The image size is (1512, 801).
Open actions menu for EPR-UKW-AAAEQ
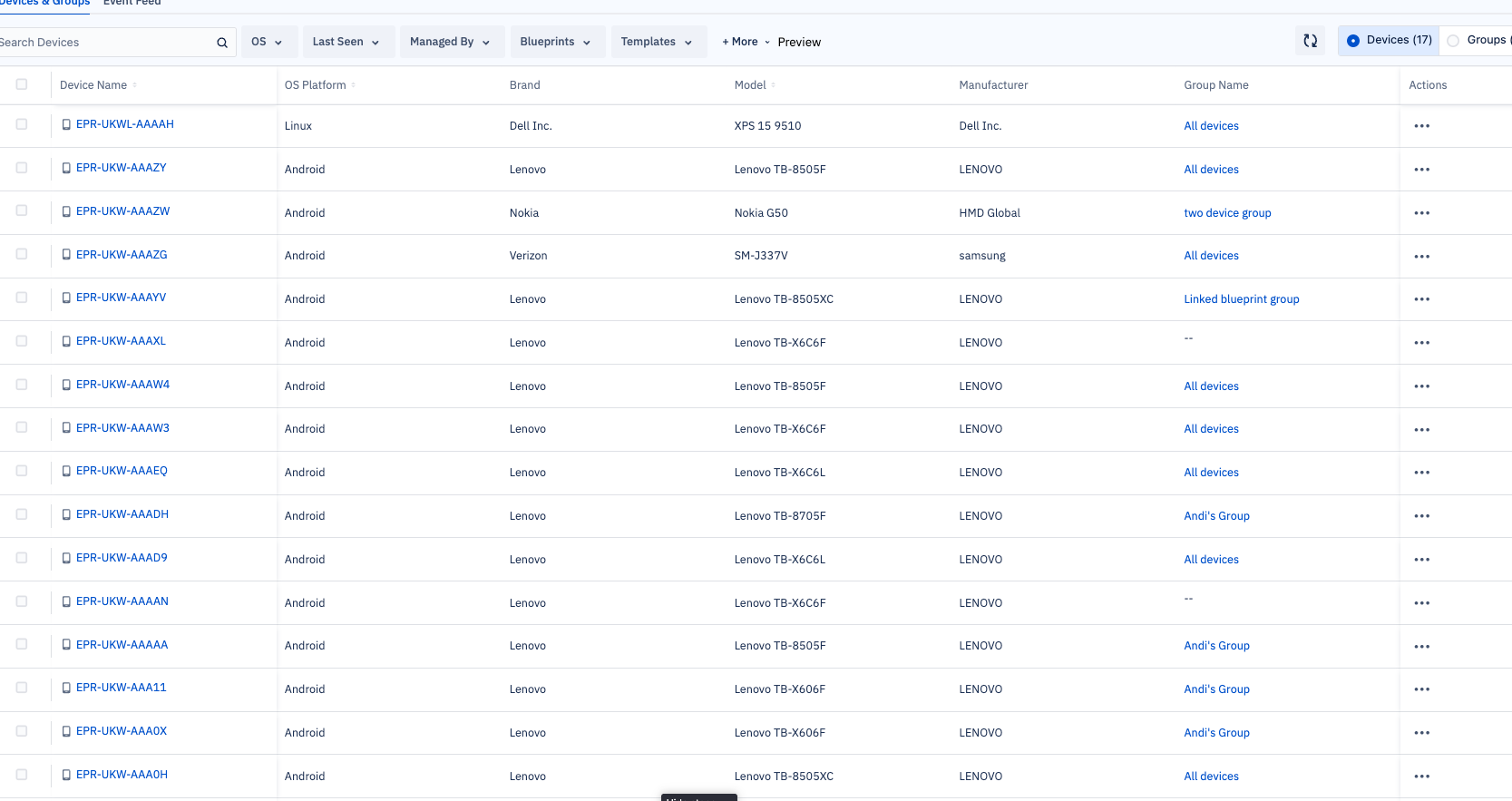tap(1421, 473)
